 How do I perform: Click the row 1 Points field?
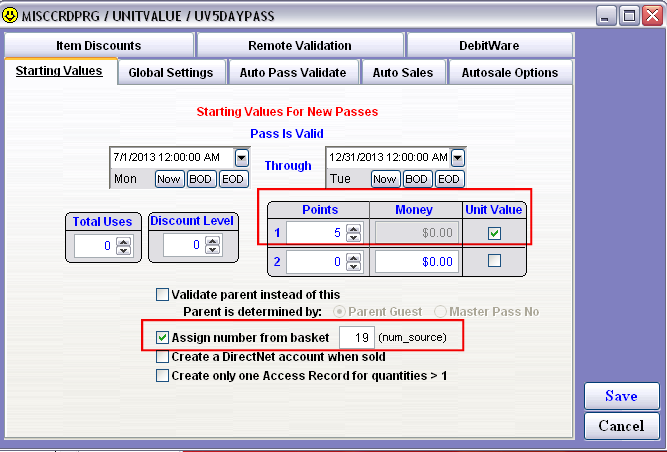pyautogui.click(x=316, y=233)
